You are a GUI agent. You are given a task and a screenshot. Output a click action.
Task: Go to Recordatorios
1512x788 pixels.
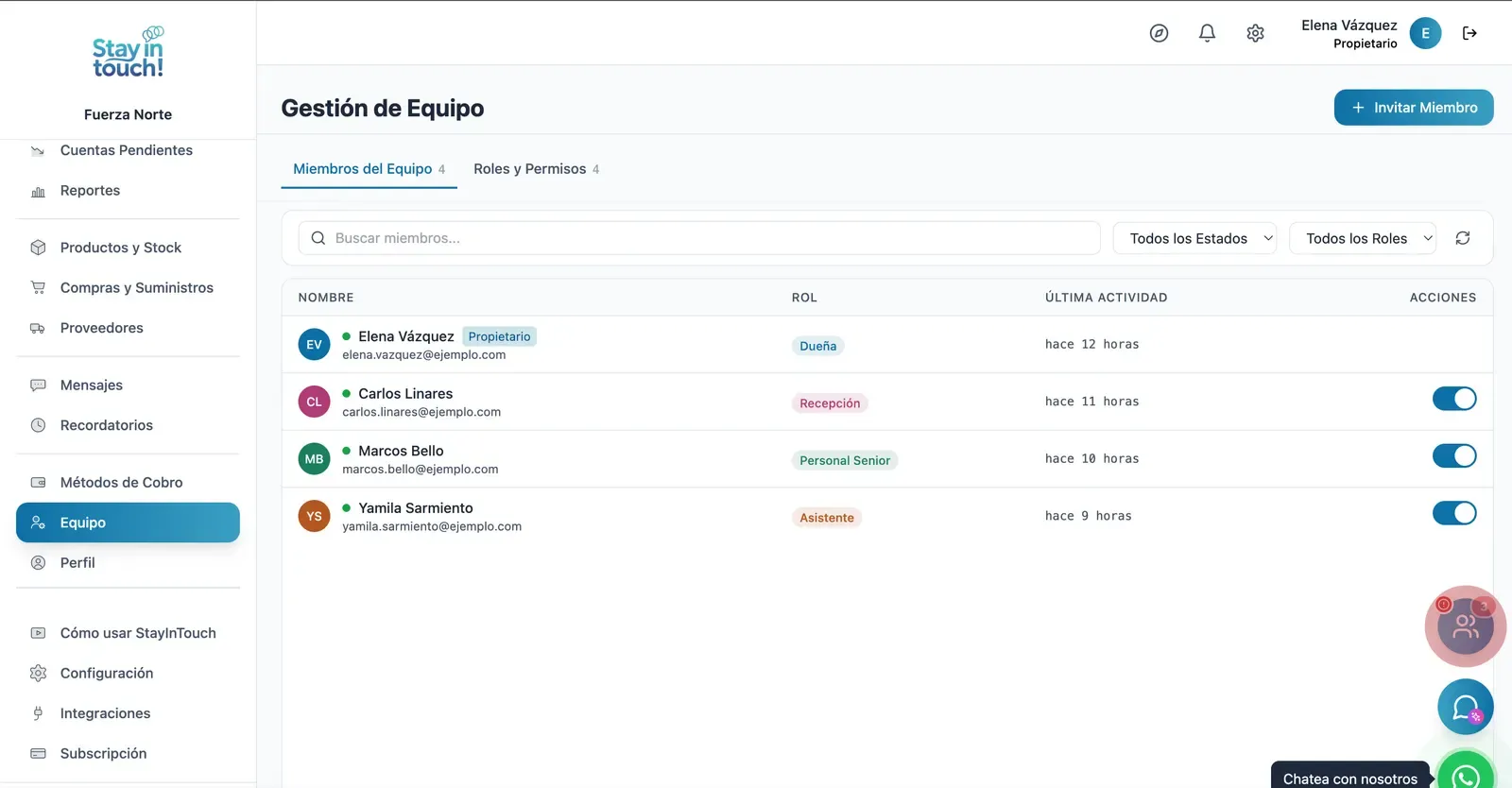pyautogui.click(x=128, y=425)
